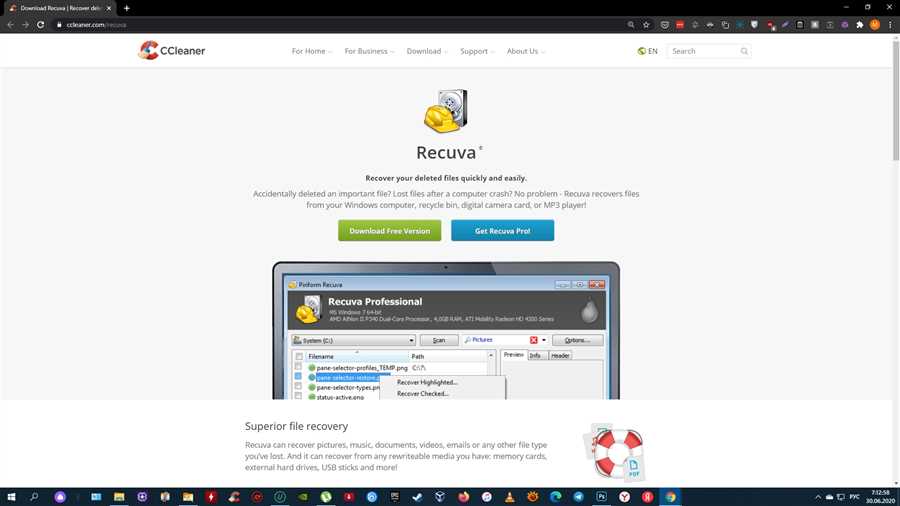Viewport: 900px width, 506px height.
Task: Click the Recuva hard hat product icon
Action: [446, 111]
